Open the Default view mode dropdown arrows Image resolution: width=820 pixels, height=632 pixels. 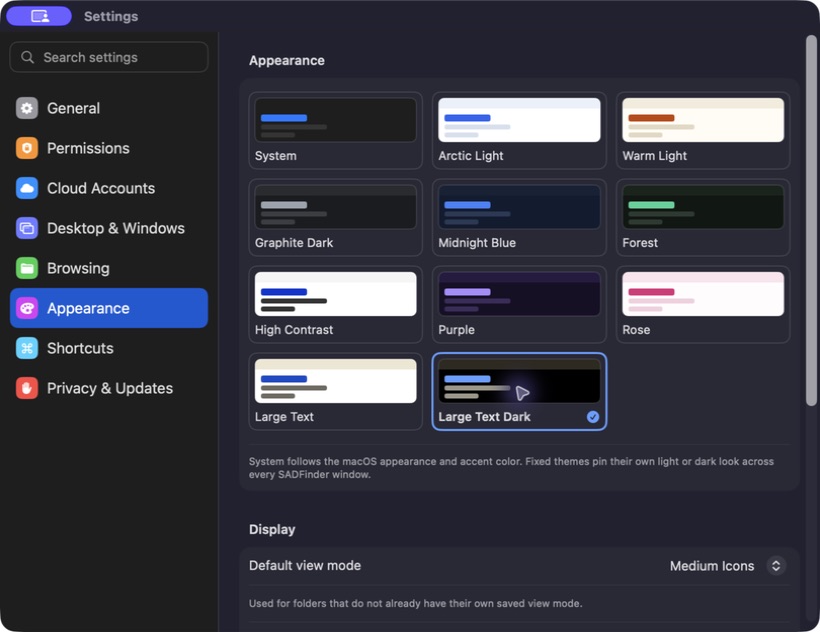pyautogui.click(x=776, y=566)
